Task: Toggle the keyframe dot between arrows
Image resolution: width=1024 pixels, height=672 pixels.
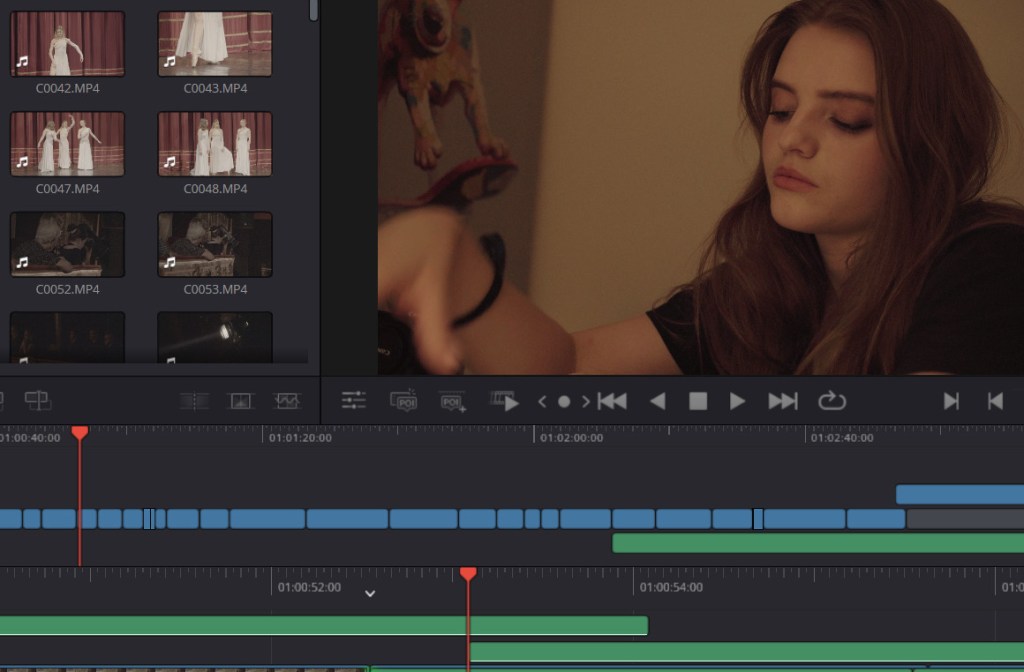Action: [x=564, y=402]
